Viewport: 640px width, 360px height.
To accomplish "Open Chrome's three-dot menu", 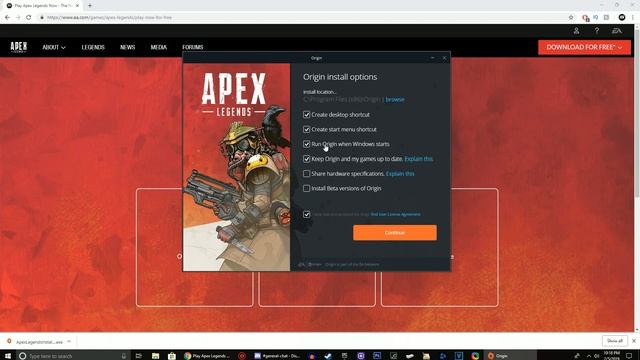I will click(x=633, y=17).
